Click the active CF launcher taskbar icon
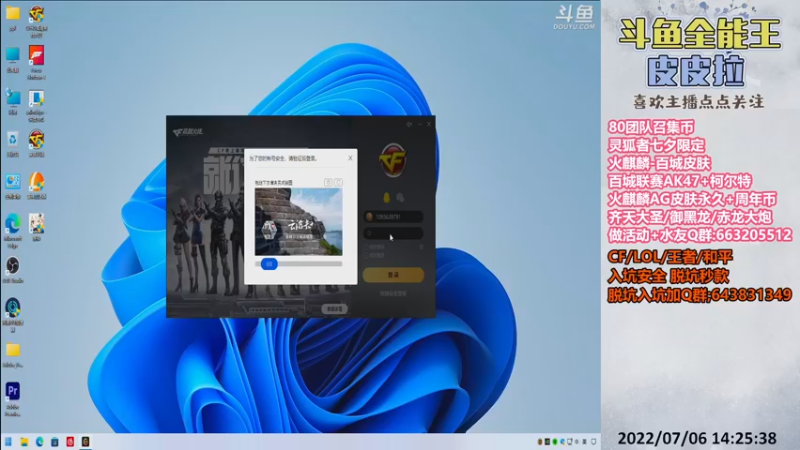The height and width of the screenshot is (450, 800). click(86, 441)
